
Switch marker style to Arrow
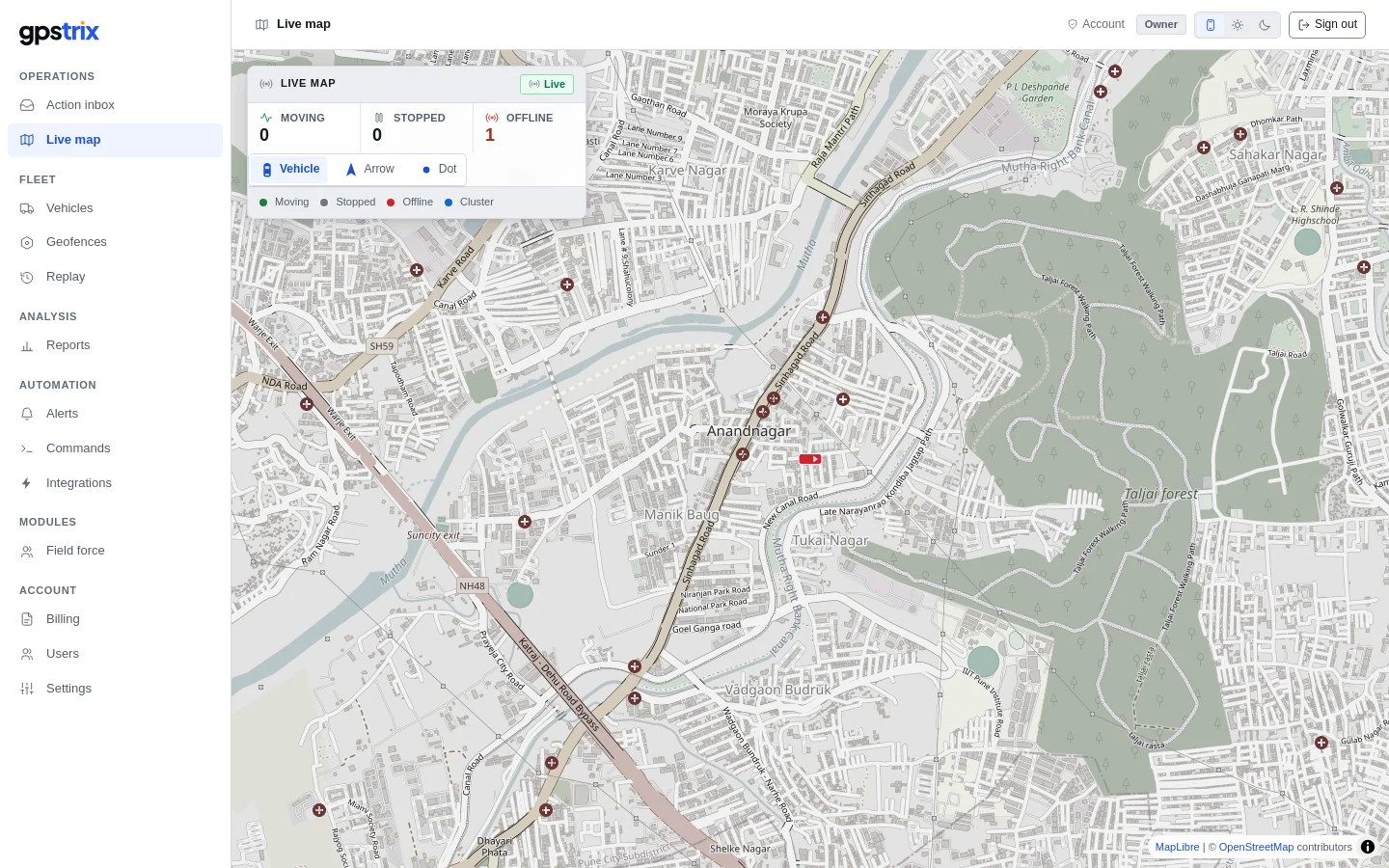click(370, 170)
